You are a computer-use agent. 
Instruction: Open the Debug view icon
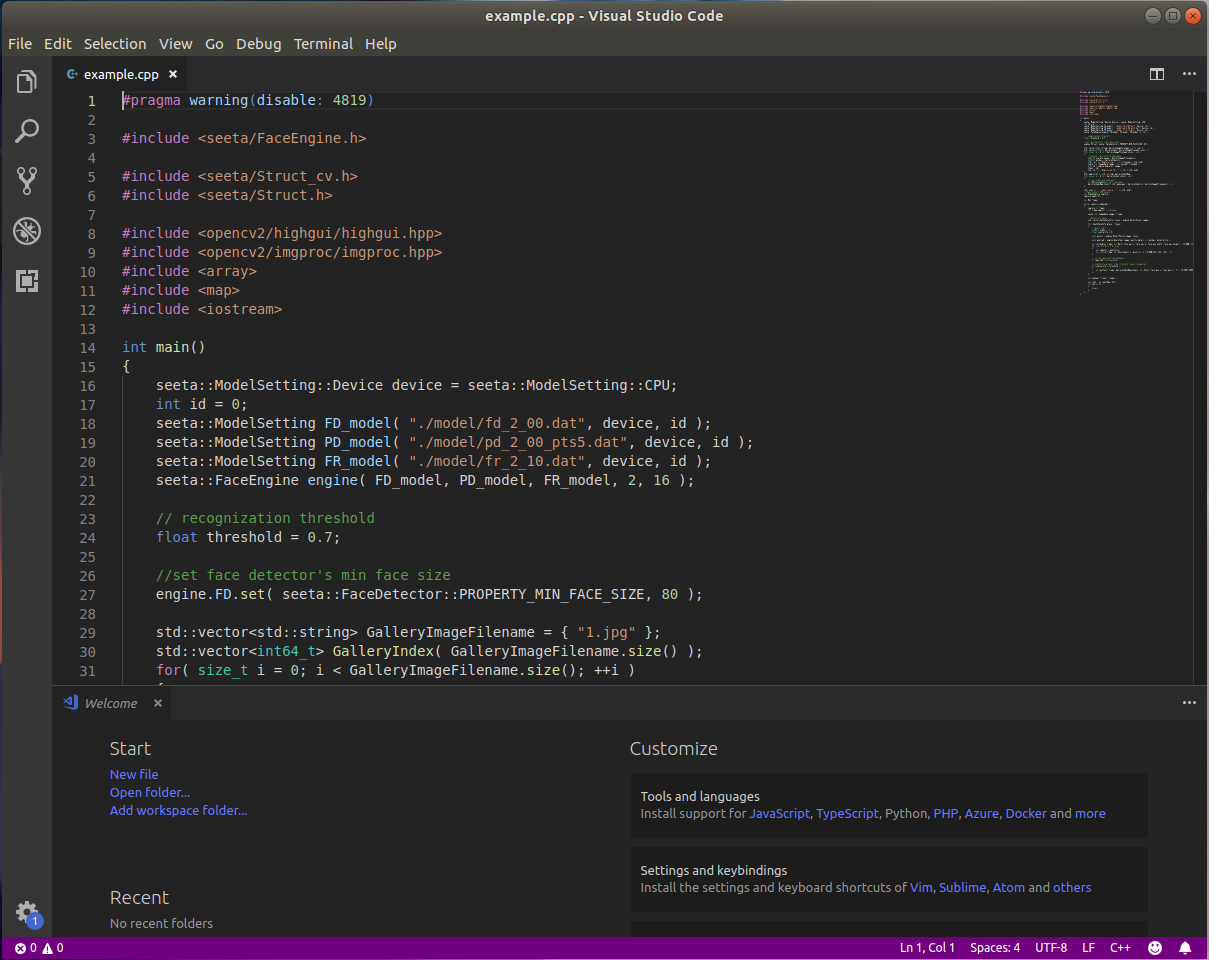pyautogui.click(x=27, y=232)
